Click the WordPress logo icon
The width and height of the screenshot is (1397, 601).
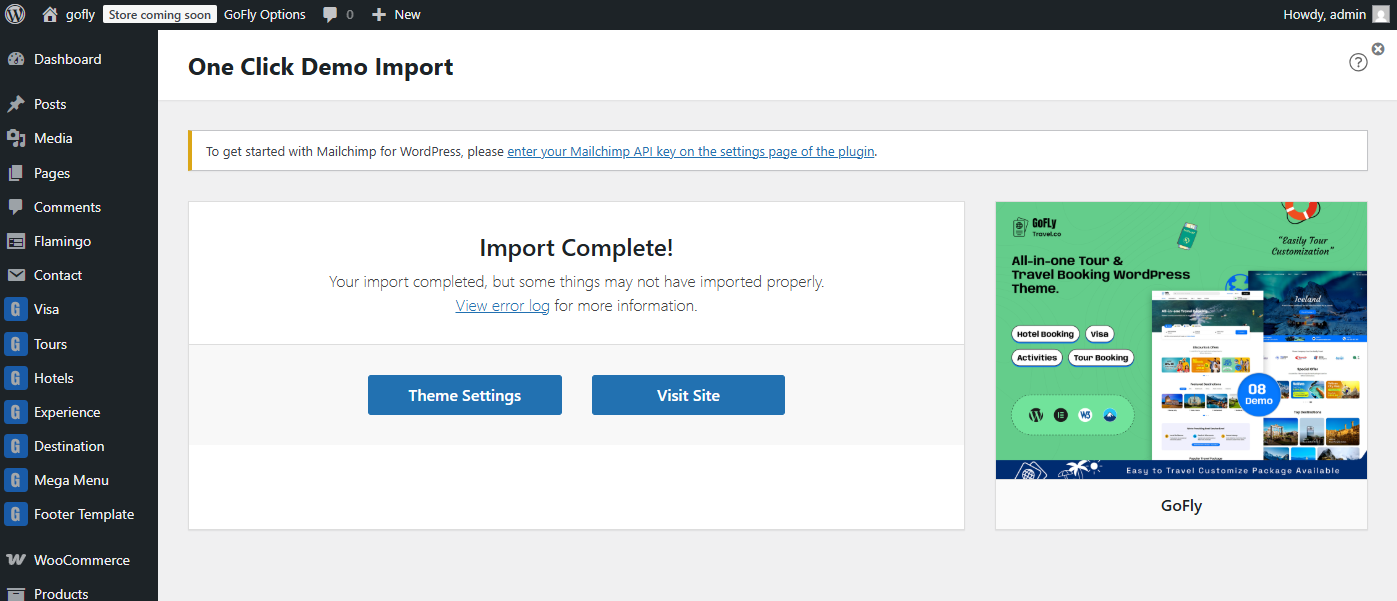click(x=15, y=14)
